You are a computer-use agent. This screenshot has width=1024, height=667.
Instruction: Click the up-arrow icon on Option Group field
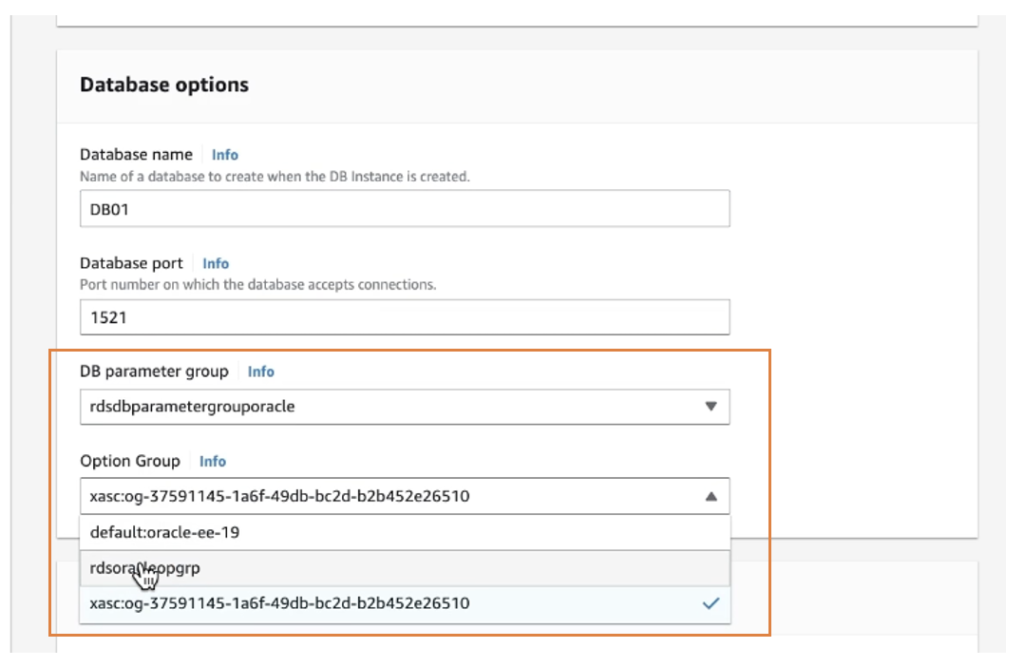point(711,495)
